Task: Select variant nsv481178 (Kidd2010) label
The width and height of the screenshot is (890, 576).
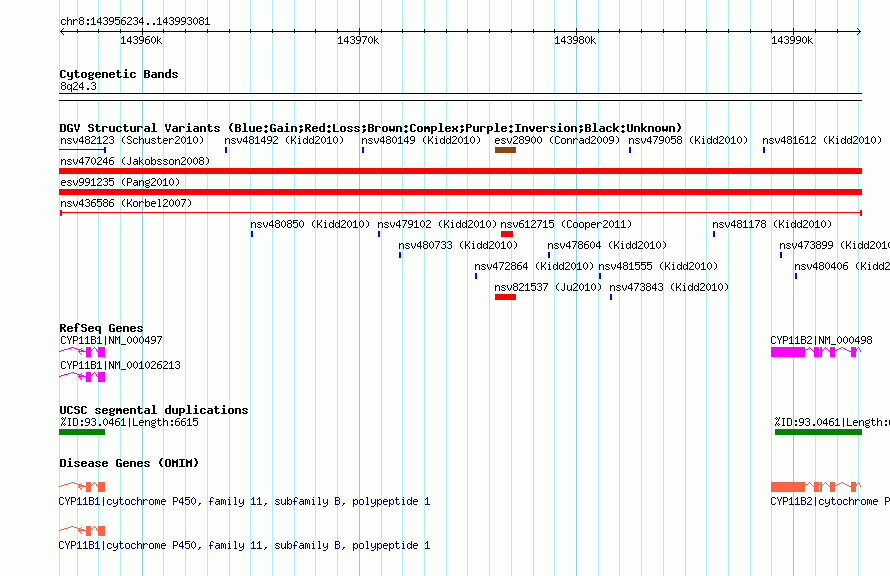Action: 772,224
